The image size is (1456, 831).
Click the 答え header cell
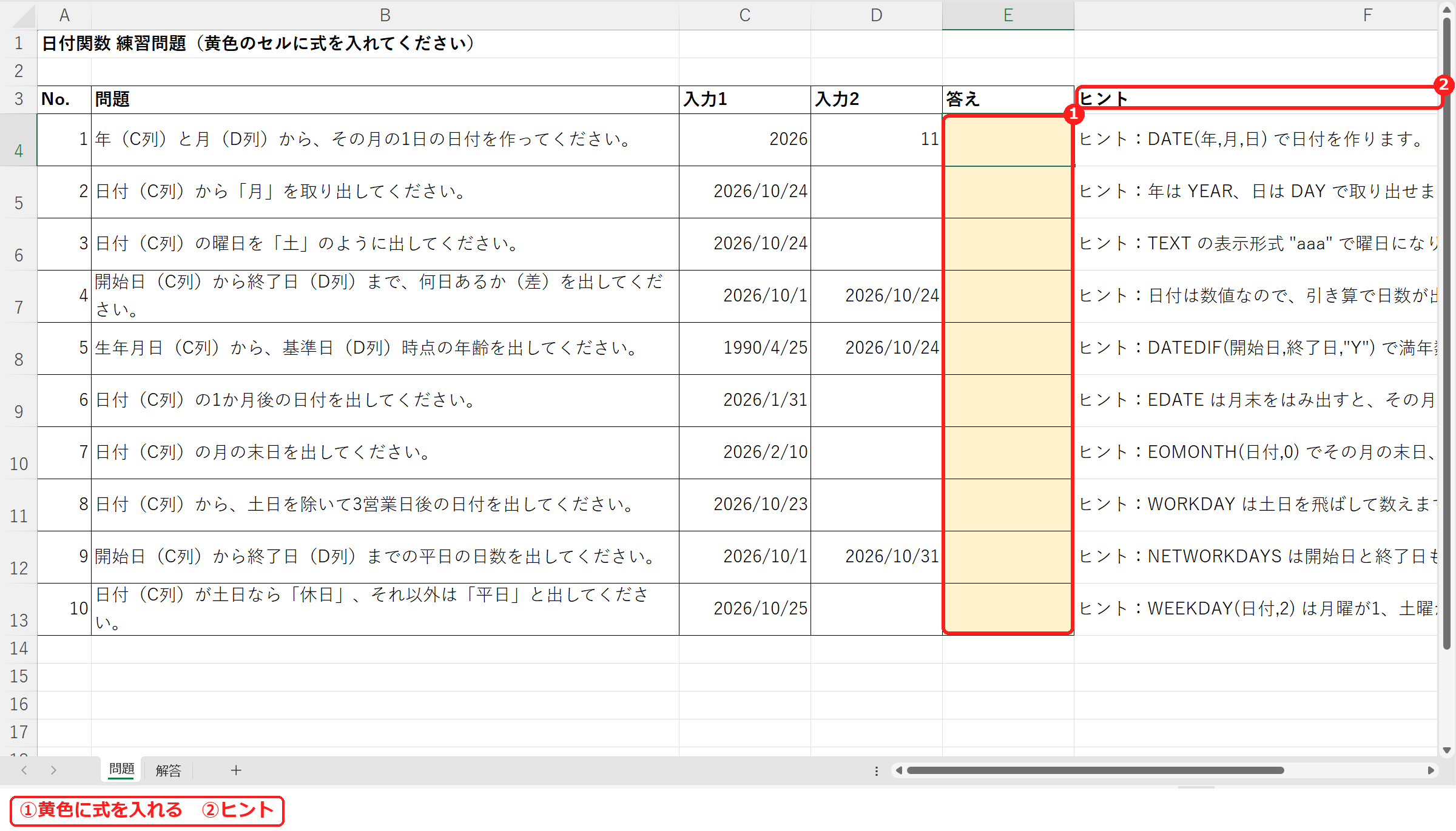[x=1008, y=99]
